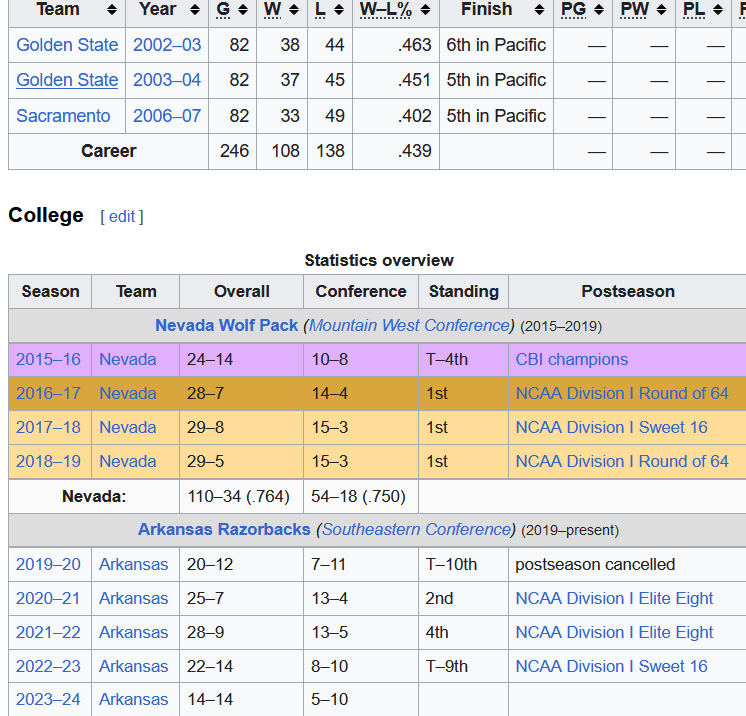Open Arkansas team link in 2022–23 row
This screenshot has height=716, width=746.
pyautogui.click(x=134, y=667)
